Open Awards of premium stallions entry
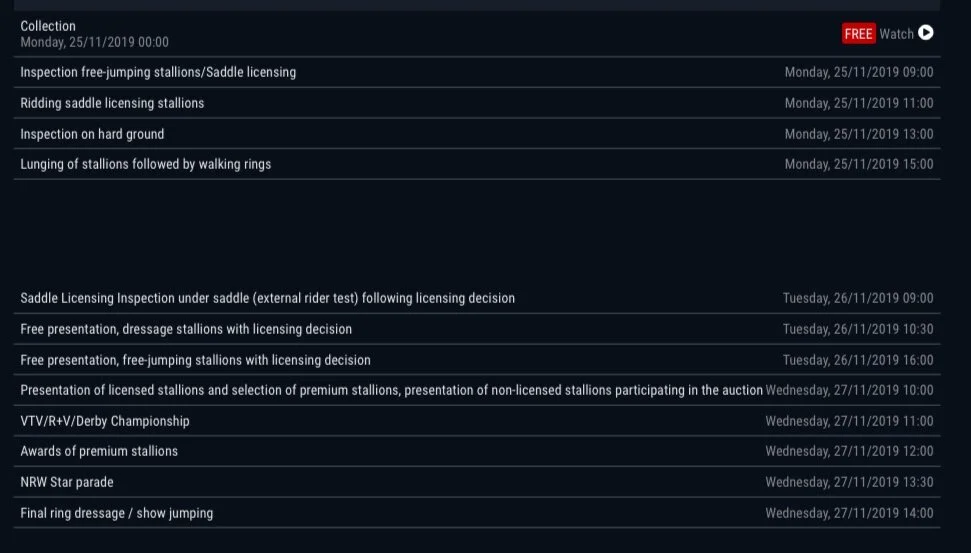This screenshot has width=971, height=553. 477,451
